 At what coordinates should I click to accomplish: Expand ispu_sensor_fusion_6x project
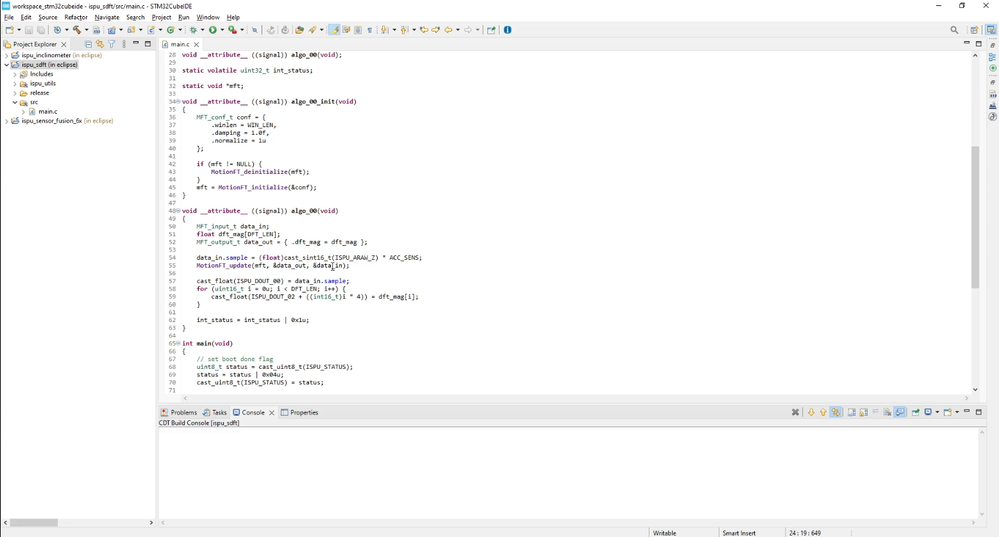(x=7, y=121)
